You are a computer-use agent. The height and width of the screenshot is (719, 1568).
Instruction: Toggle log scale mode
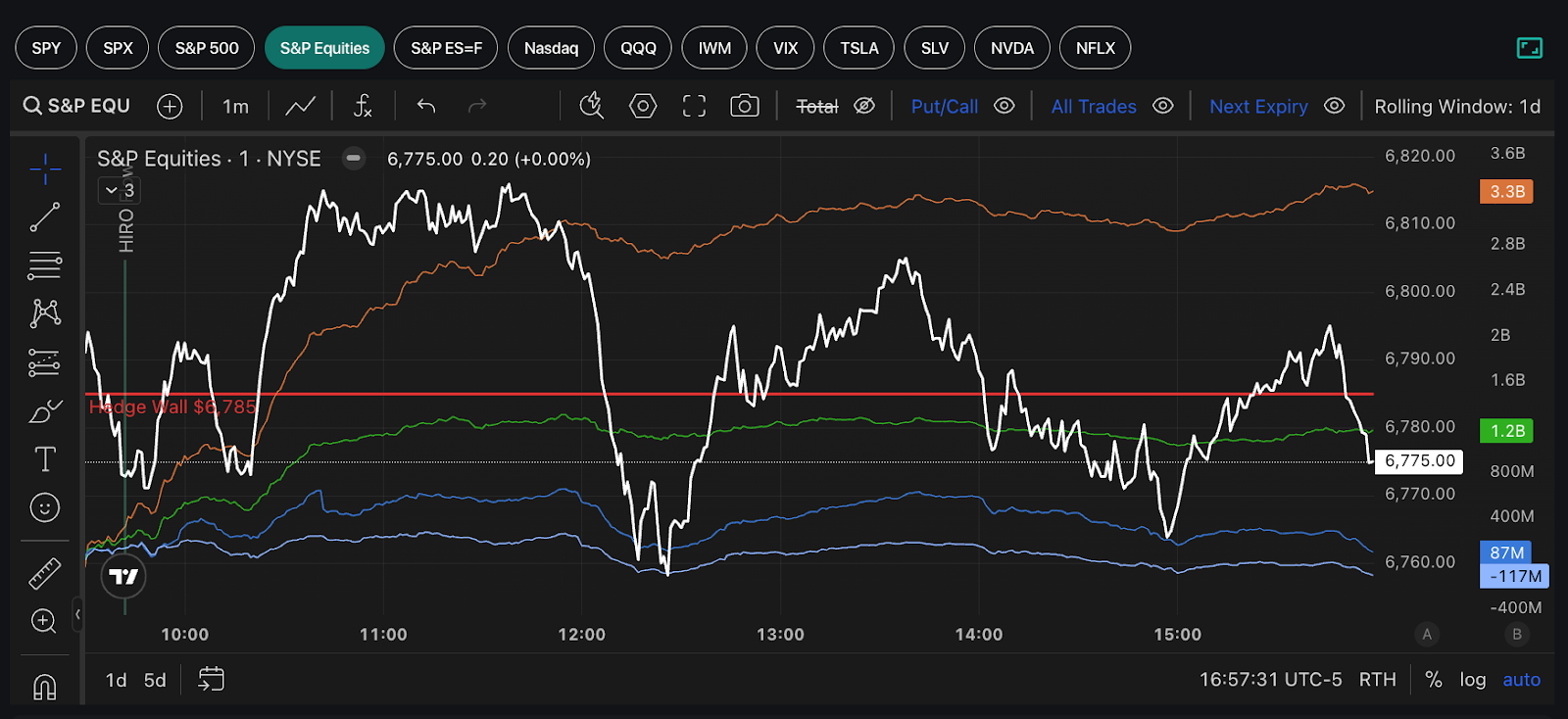[1473, 679]
